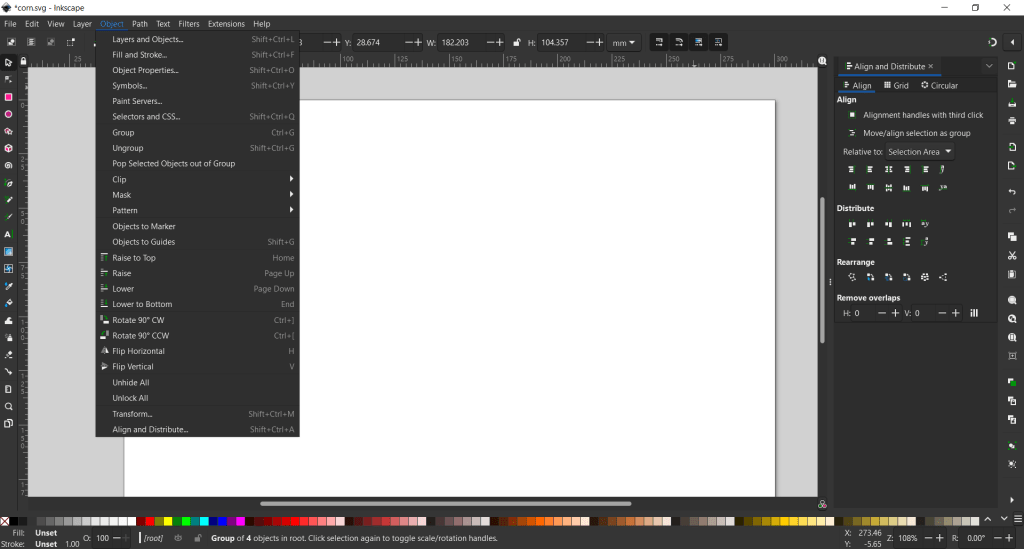Click Flip Horizontal menu entry
Screen dimensions: 1024x549
197,351
